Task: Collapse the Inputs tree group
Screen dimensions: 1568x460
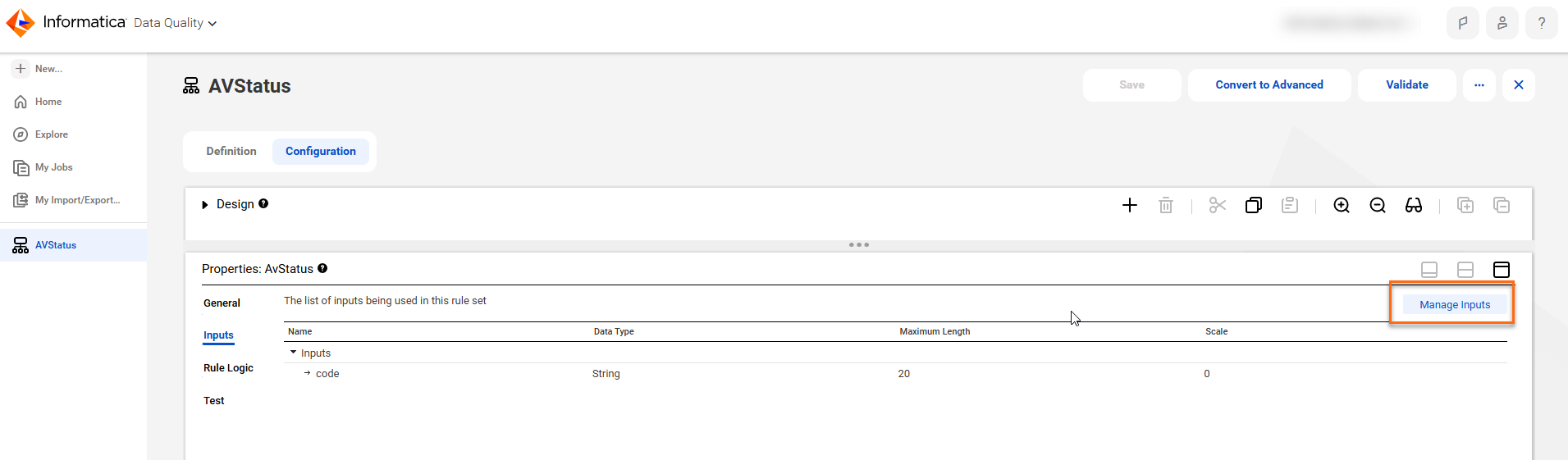Action: (x=293, y=352)
